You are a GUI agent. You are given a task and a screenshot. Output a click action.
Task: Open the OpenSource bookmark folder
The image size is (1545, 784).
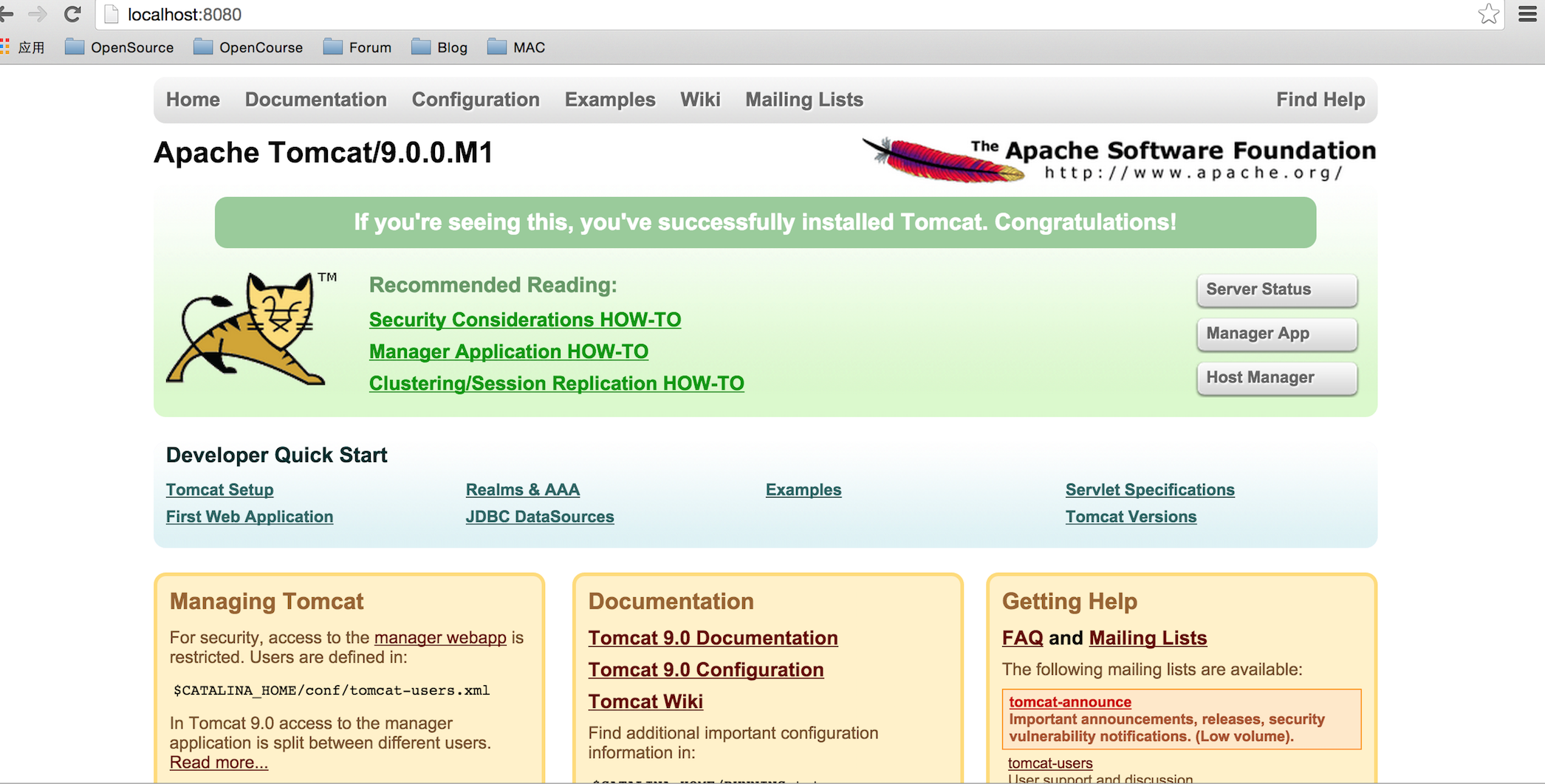120,47
